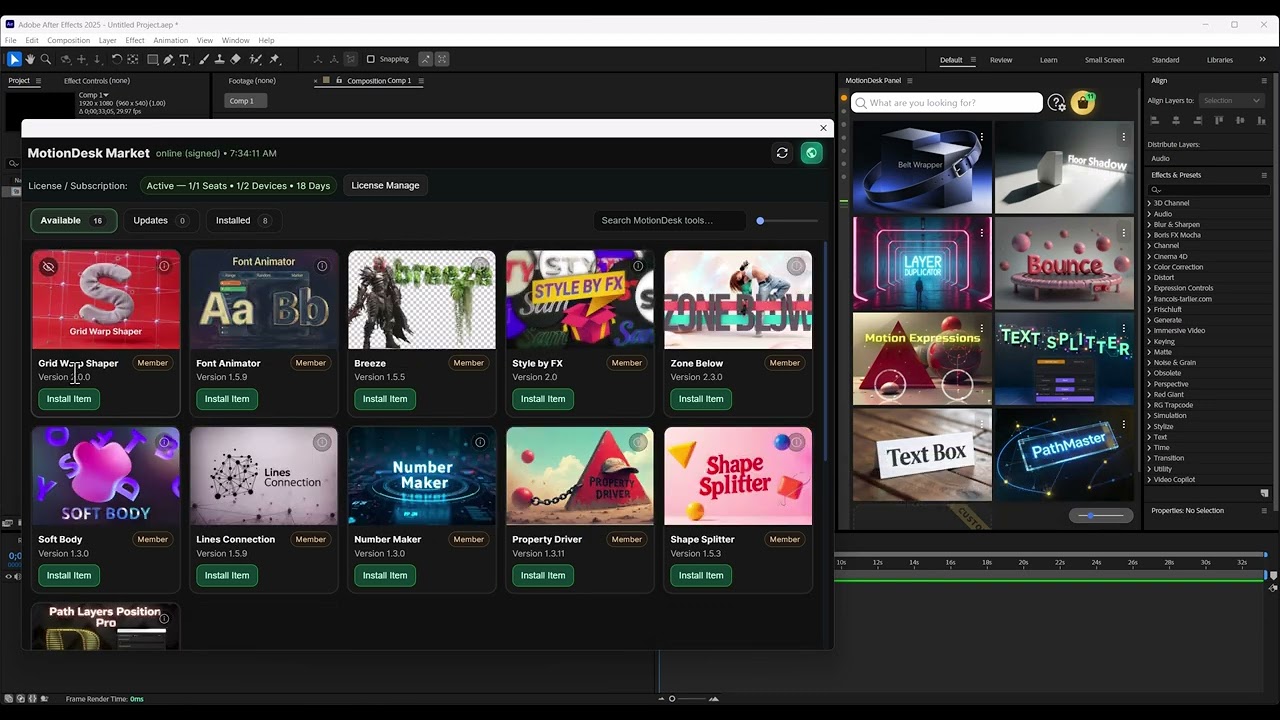Expand workspace overflow chevron

pyautogui.click(x=1262, y=60)
